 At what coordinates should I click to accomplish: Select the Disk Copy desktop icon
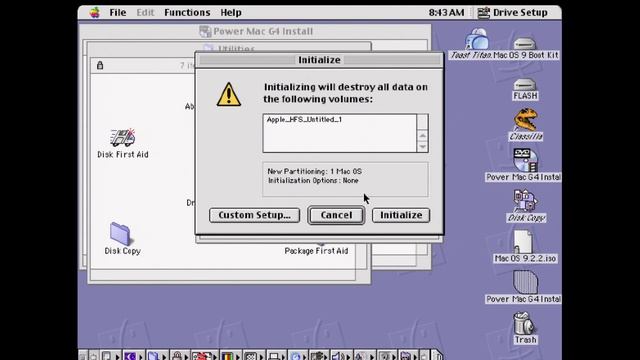point(525,201)
